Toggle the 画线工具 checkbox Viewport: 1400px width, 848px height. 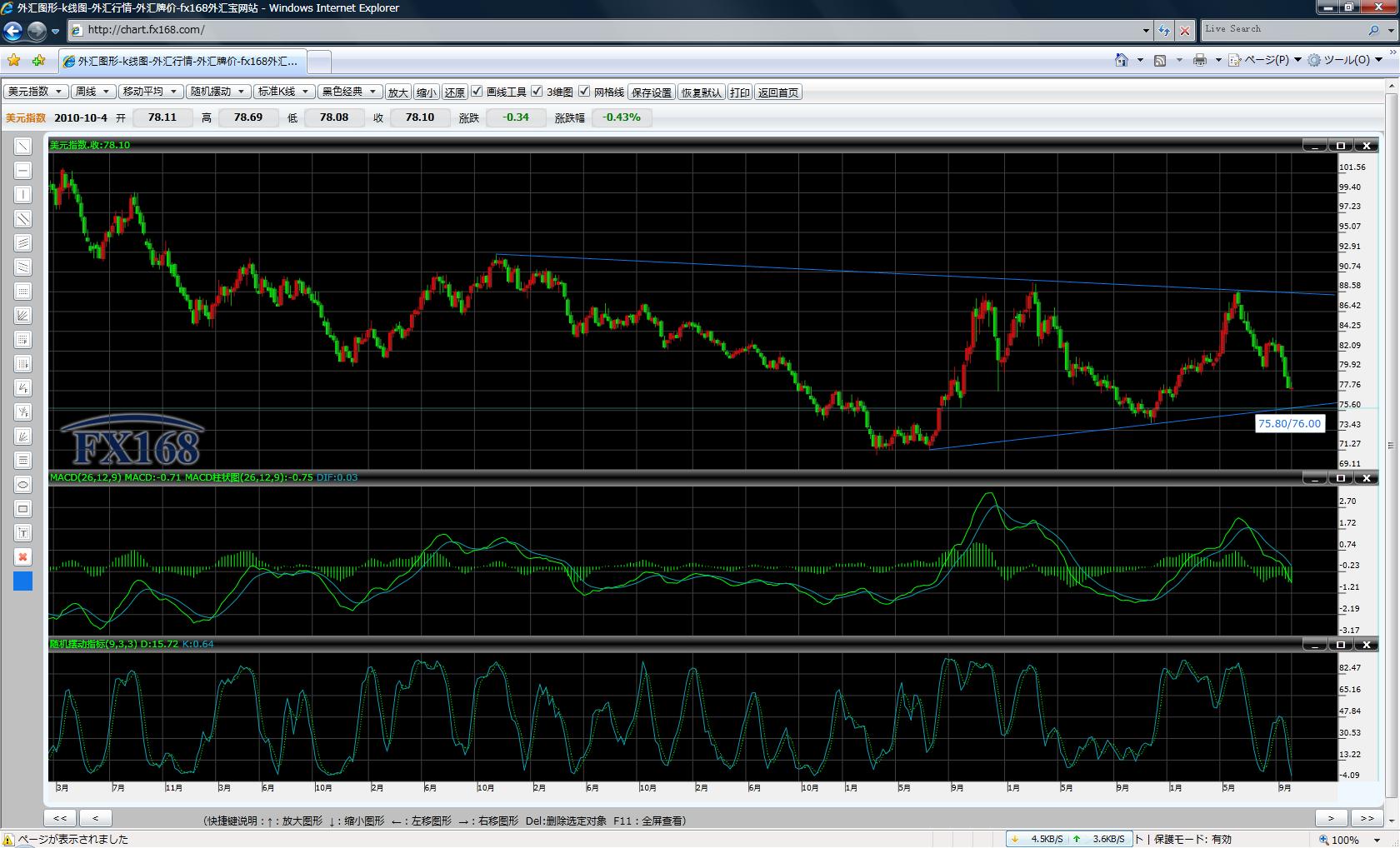[x=477, y=92]
